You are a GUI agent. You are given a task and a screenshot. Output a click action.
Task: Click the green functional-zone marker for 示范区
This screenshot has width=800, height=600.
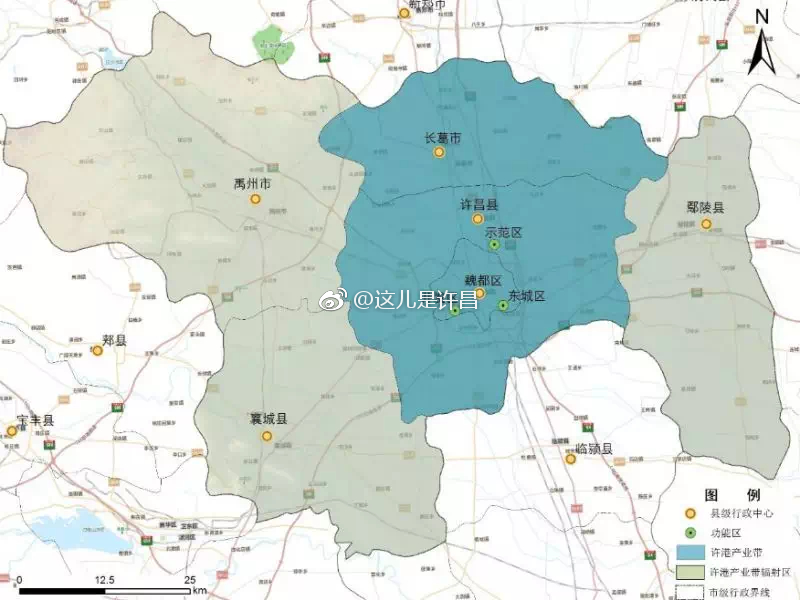click(494, 245)
